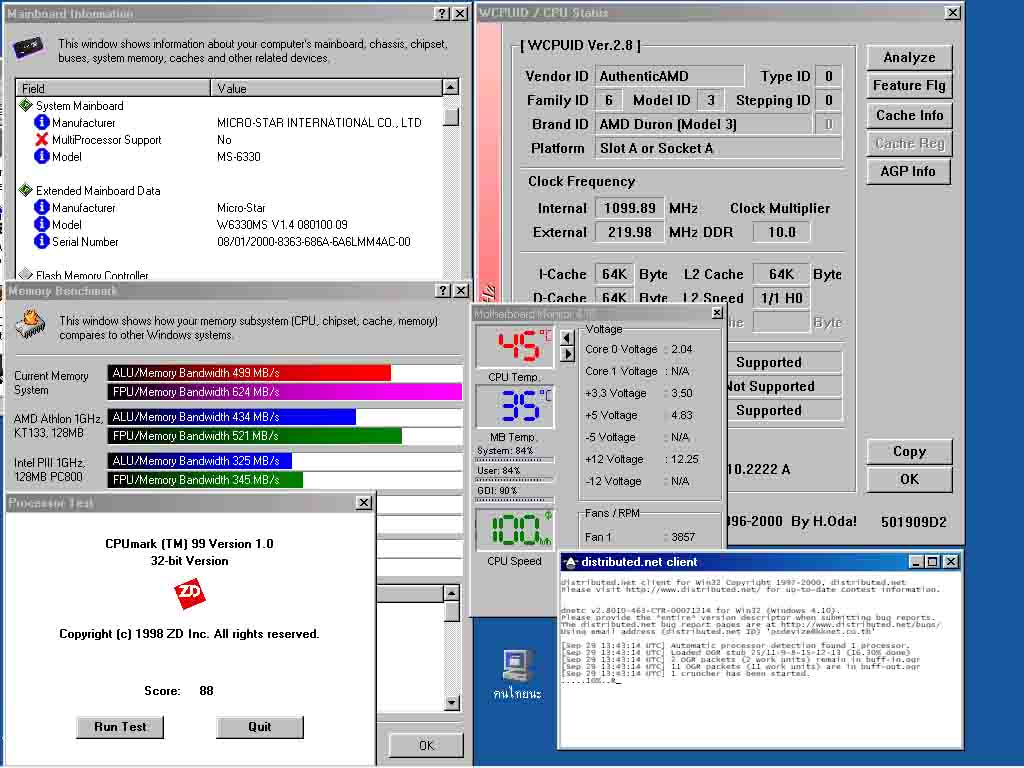
Task: Click the PIII ALU/Memory Bandwidth 325 MB/s bar
Action: [x=200, y=461]
